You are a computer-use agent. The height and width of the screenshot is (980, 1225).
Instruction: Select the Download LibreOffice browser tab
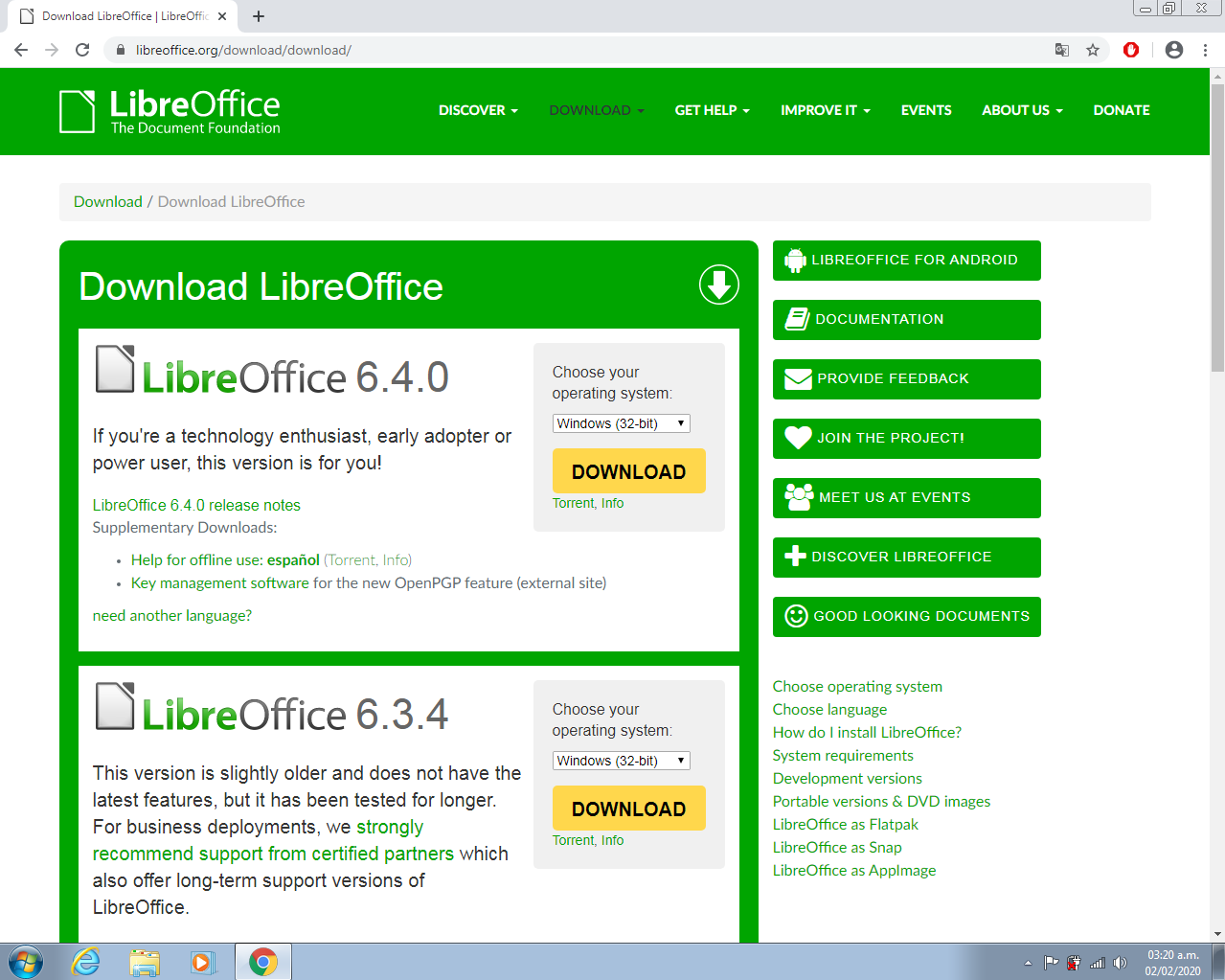click(125, 16)
